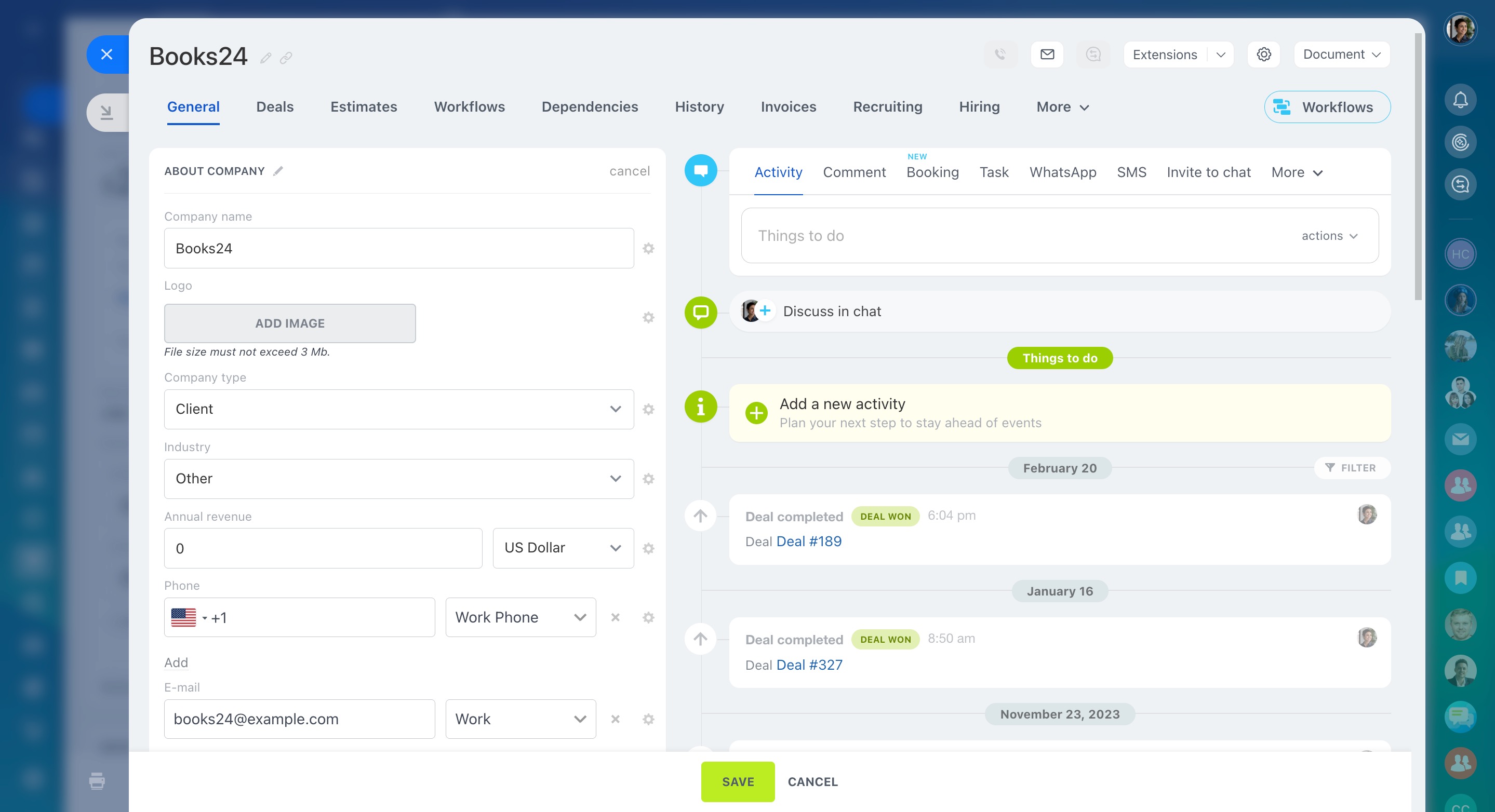Open US Dollar currency dropdown
Image resolution: width=1495 pixels, height=812 pixels.
click(563, 548)
